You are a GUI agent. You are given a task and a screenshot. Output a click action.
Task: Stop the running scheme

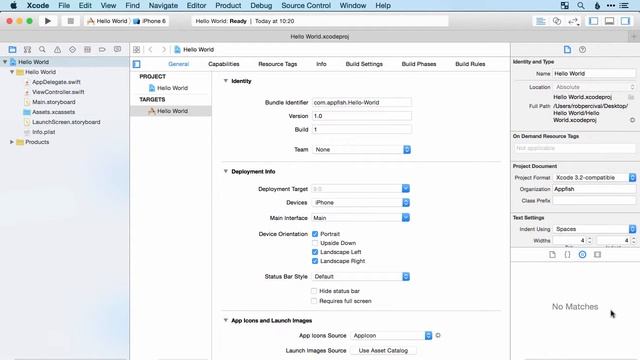coord(70,21)
